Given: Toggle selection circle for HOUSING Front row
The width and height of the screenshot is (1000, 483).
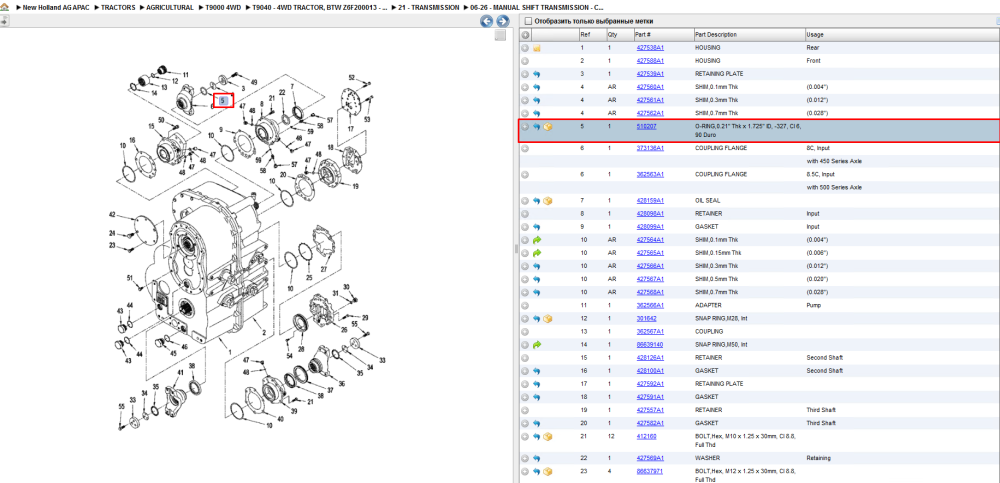Looking at the screenshot, I should [525, 61].
